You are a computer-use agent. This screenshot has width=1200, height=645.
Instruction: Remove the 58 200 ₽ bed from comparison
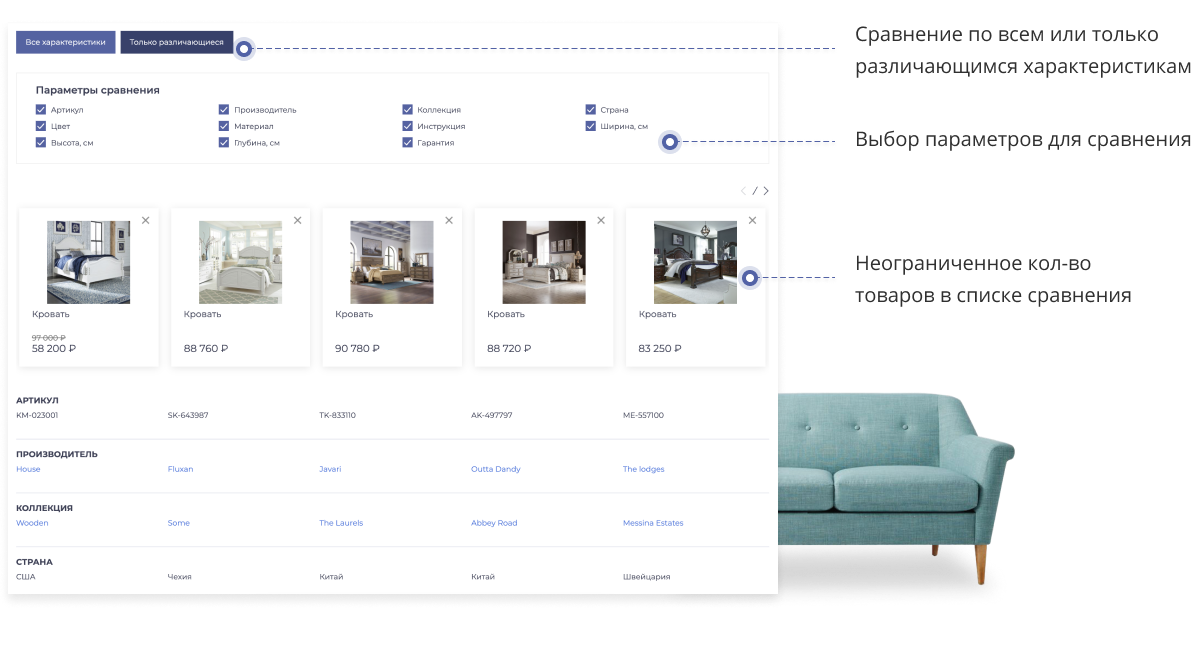pyautogui.click(x=145, y=220)
